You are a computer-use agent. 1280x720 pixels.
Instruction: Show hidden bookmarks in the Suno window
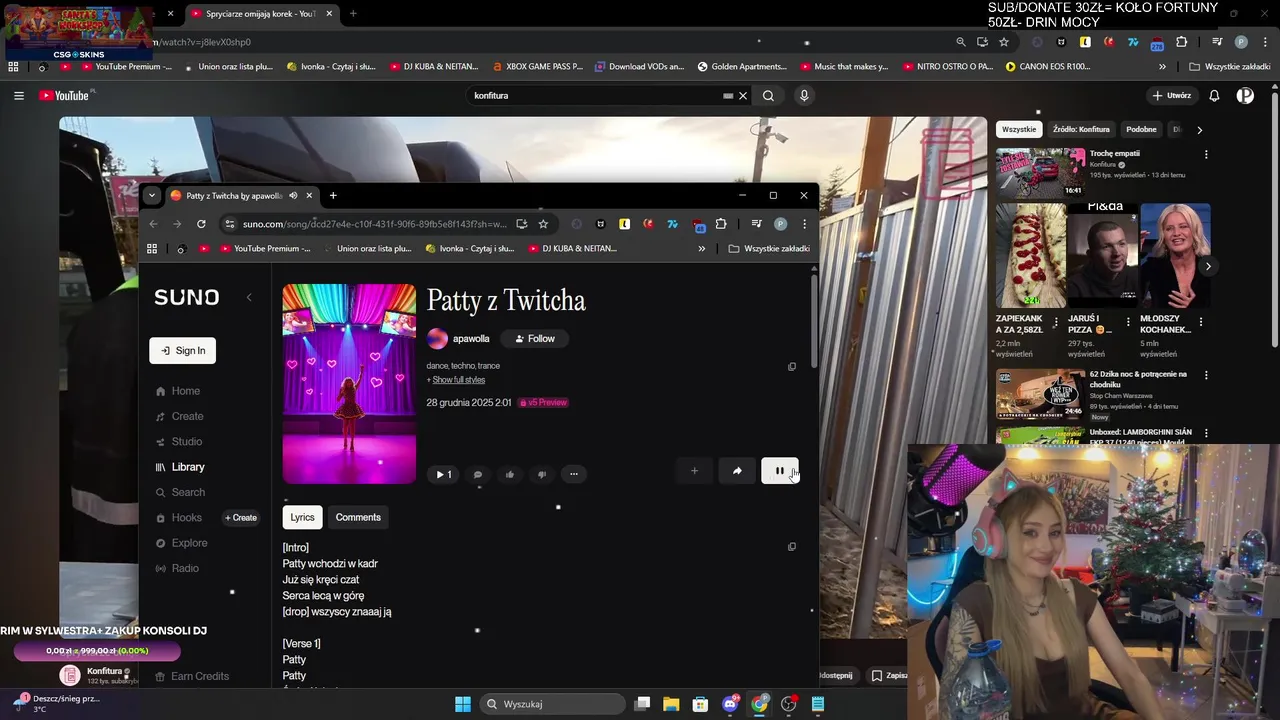tap(701, 249)
